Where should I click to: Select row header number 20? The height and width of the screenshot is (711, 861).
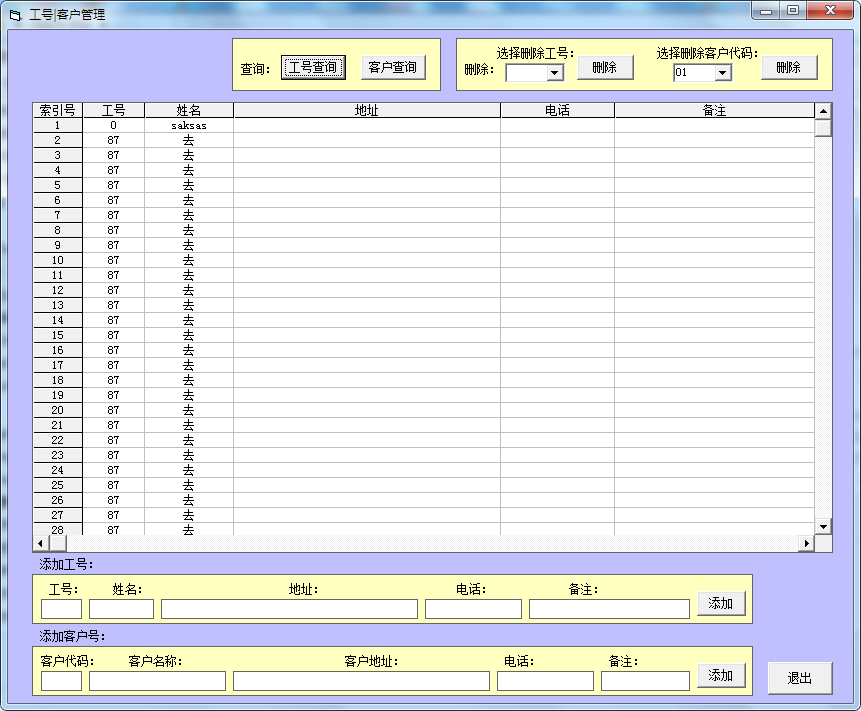(x=58, y=411)
